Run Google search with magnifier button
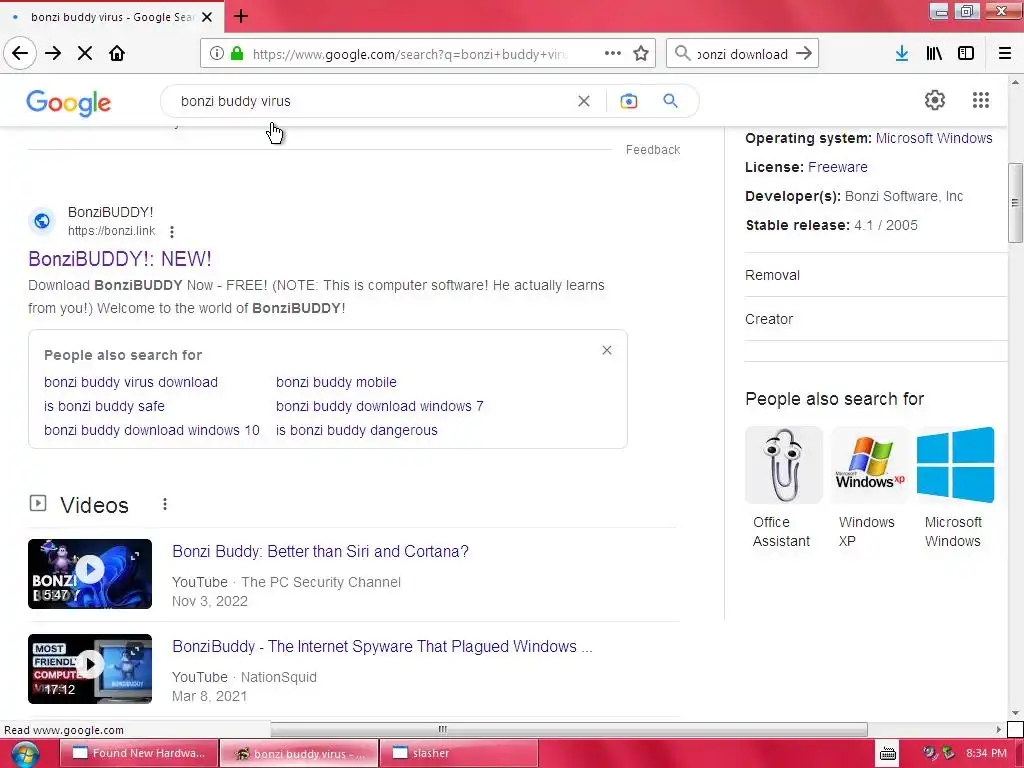The width and height of the screenshot is (1024, 768). [x=670, y=101]
